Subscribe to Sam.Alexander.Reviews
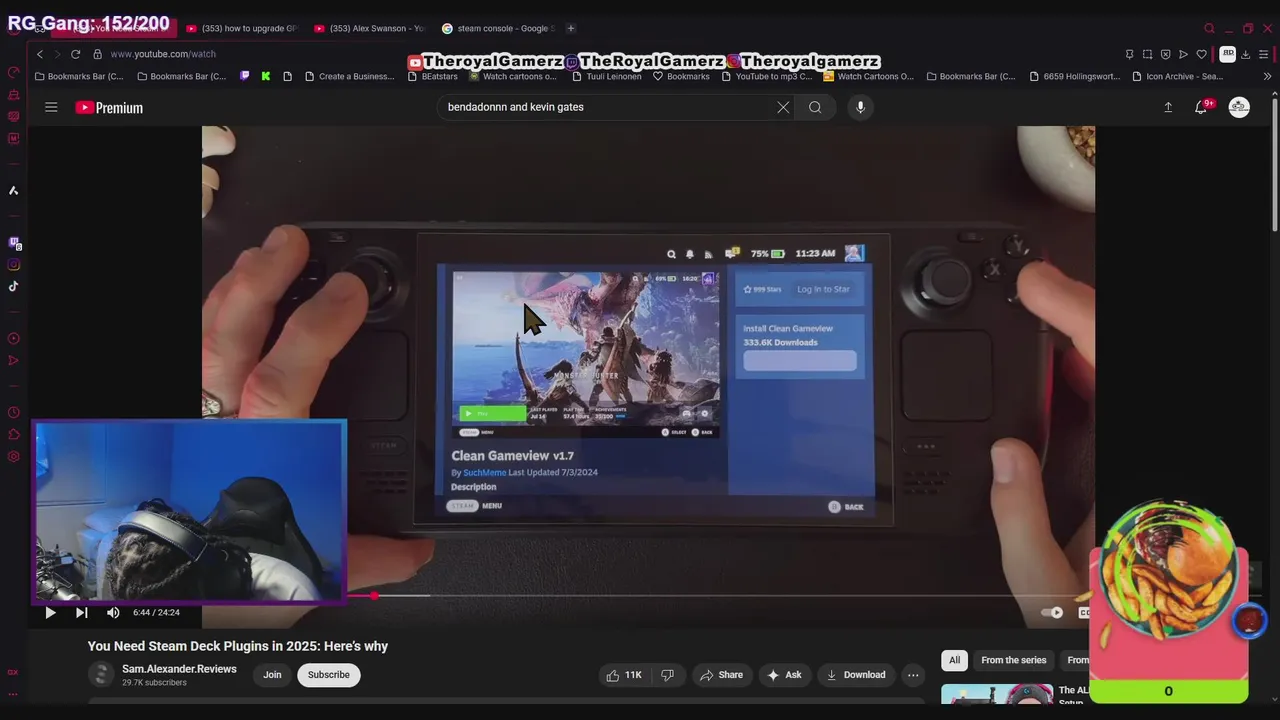The width and height of the screenshot is (1280, 720). click(x=328, y=675)
